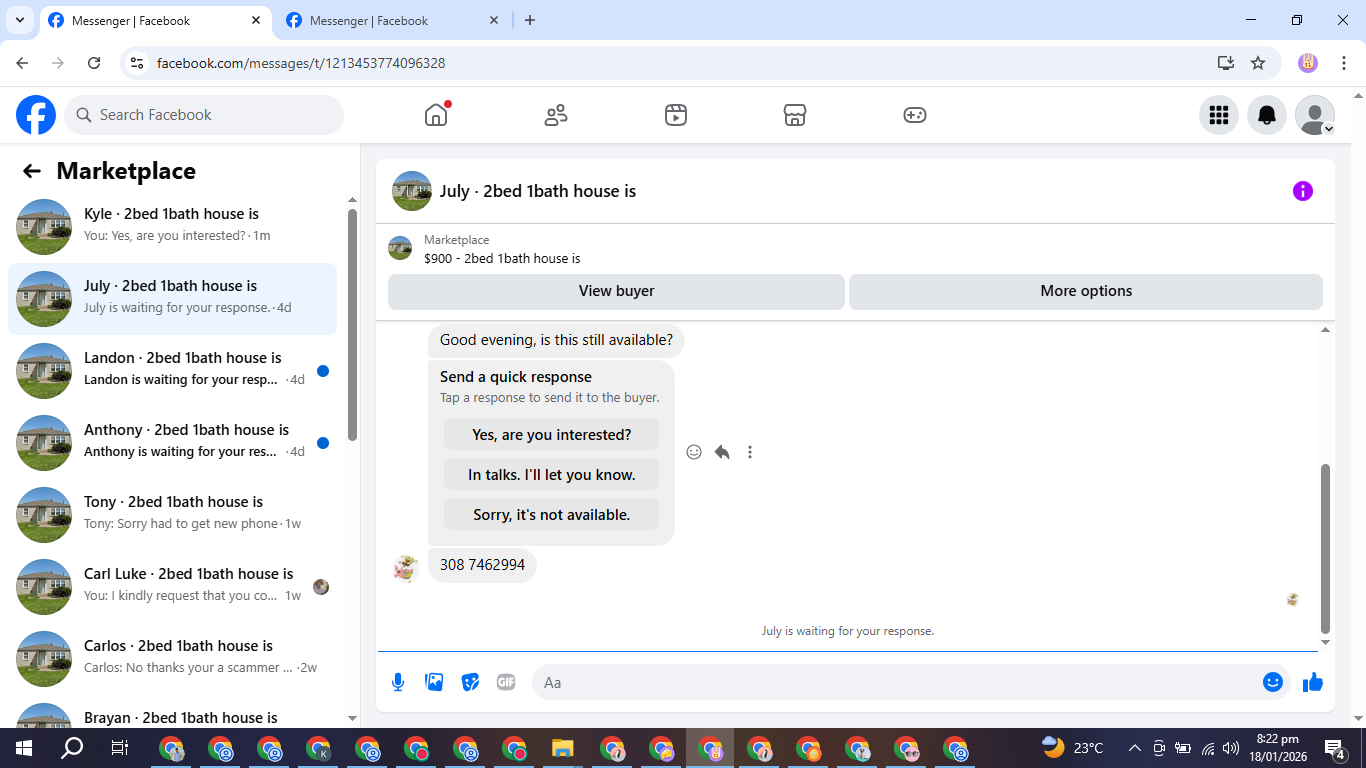Screen dimensions: 1366x768
Task: Open Chrome three-dot menu
Action: [x=1345, y=63]
